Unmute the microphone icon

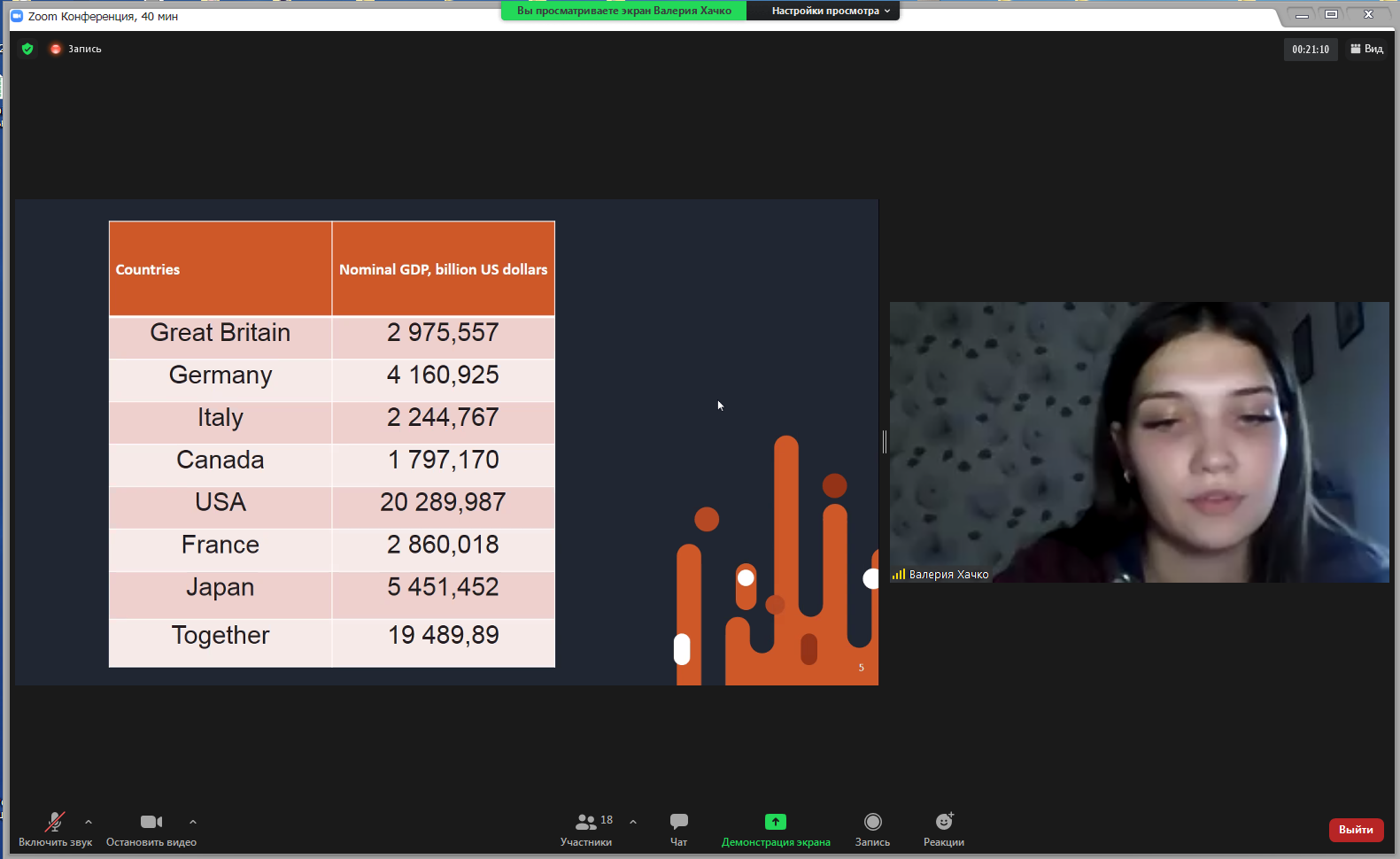pyautogui.click(x=55, y=822)
